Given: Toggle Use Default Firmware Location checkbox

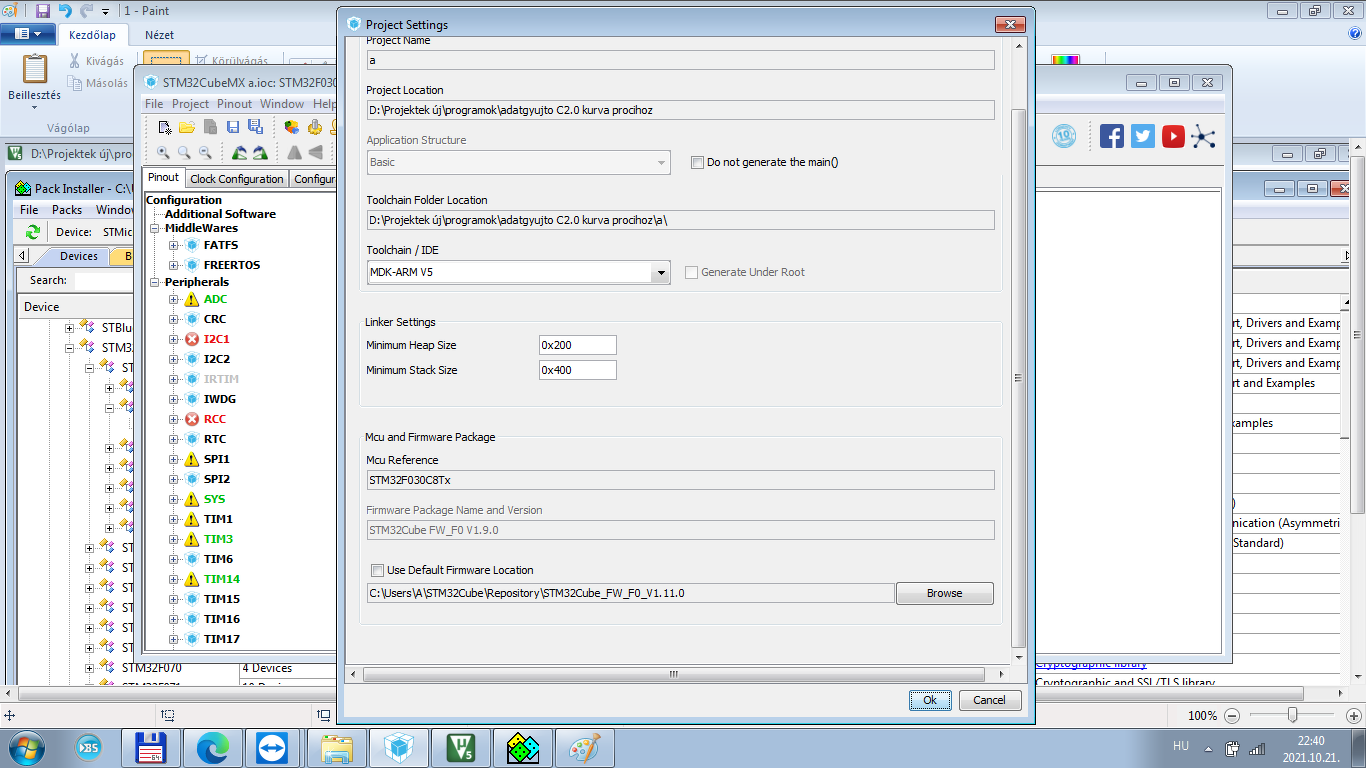Looking at the screenshot, I should click(377, 570).
